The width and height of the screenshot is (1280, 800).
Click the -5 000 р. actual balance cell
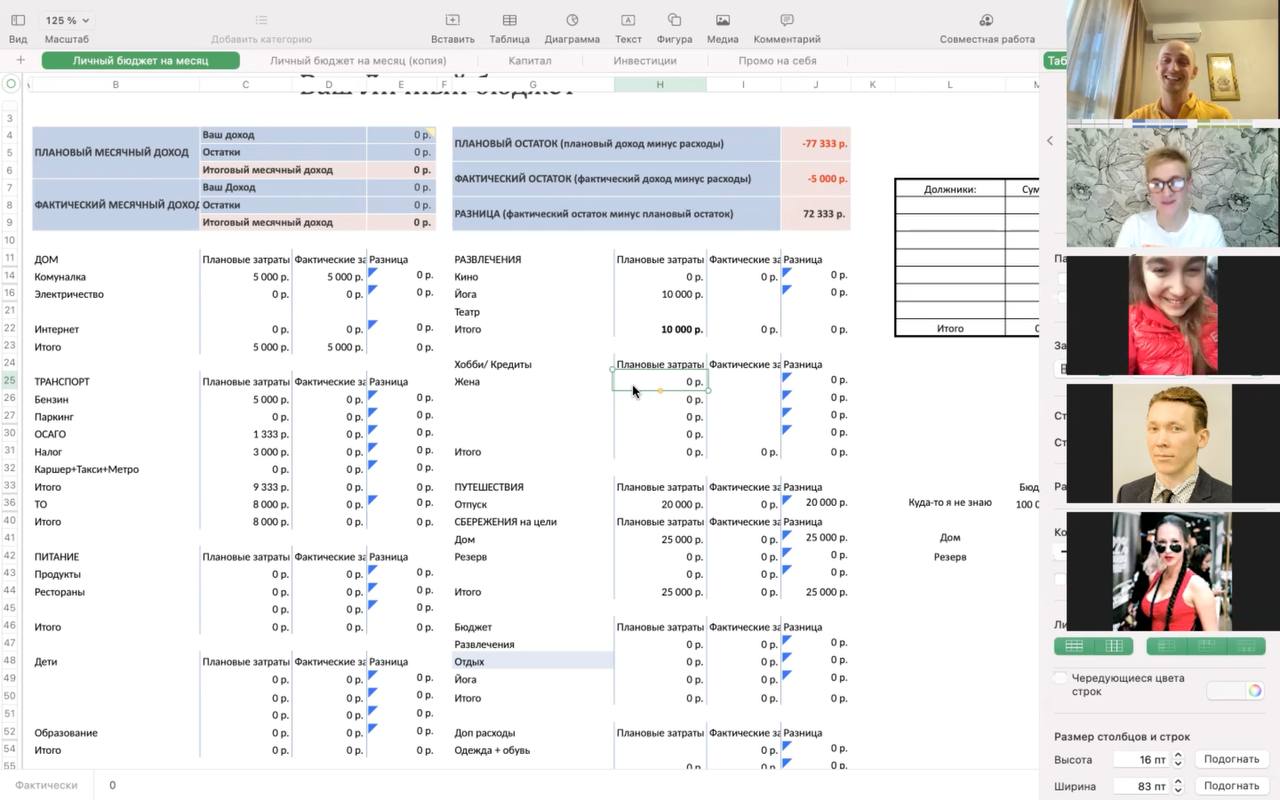[816, 179]
